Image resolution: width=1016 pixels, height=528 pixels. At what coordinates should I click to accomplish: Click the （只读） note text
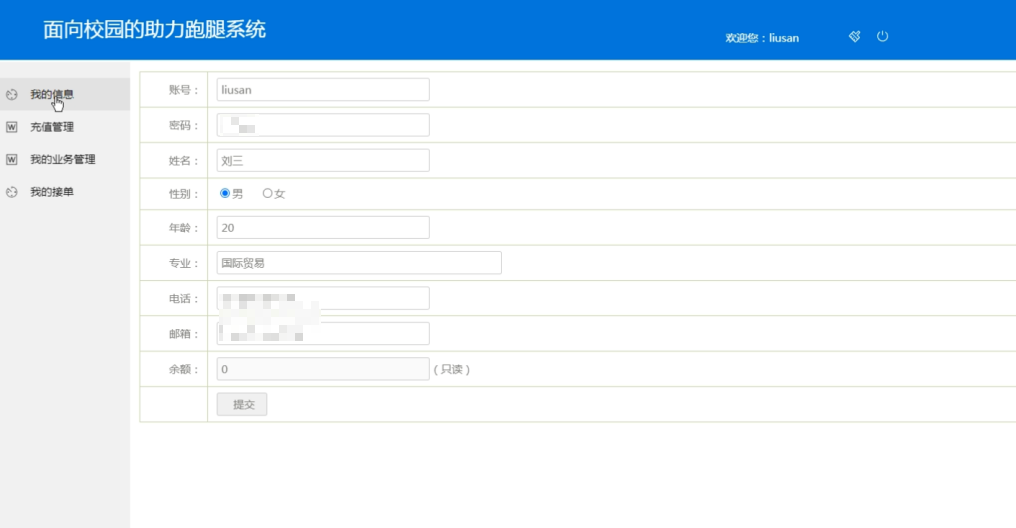452,369
